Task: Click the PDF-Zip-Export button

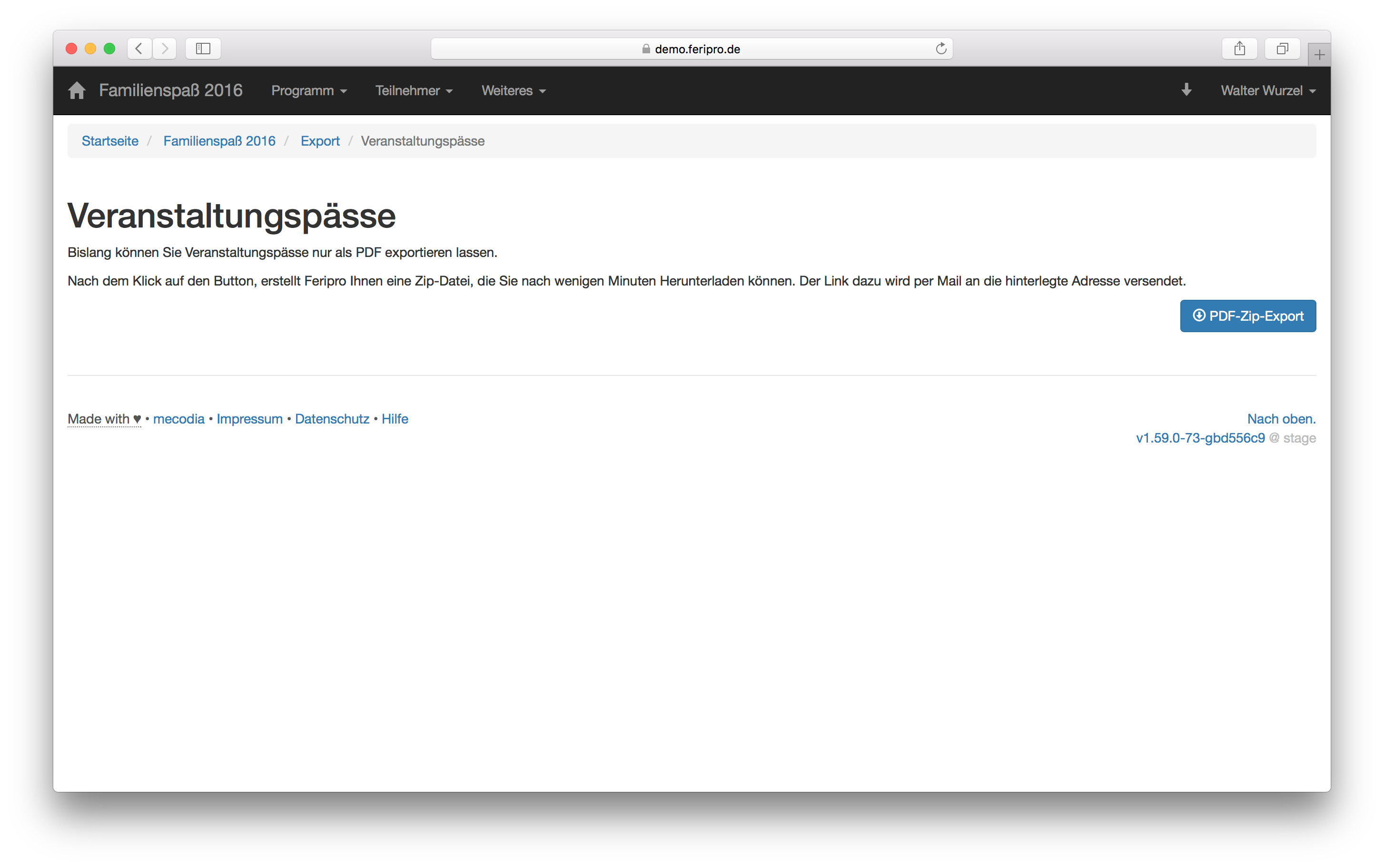Action: coord(1247,316)
